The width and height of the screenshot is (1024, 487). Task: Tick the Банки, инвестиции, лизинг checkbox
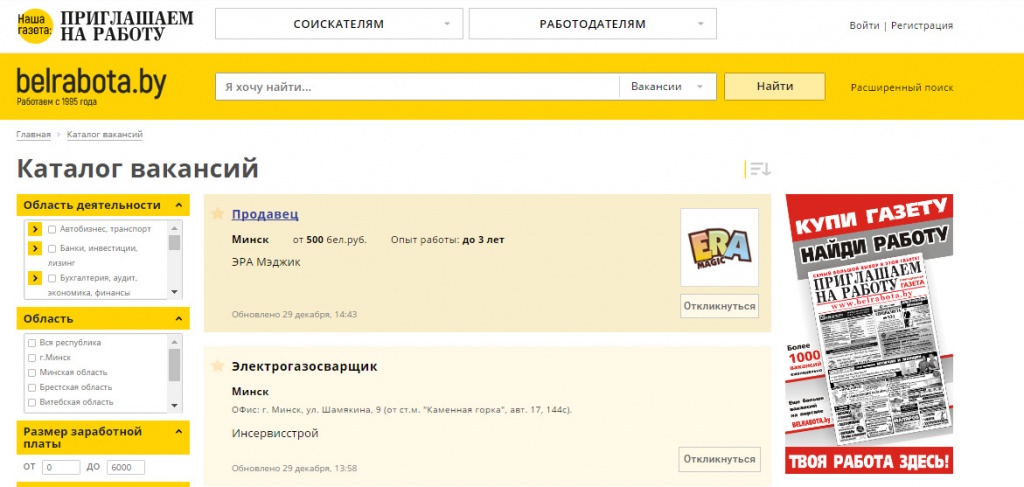[x=52, y=249]
